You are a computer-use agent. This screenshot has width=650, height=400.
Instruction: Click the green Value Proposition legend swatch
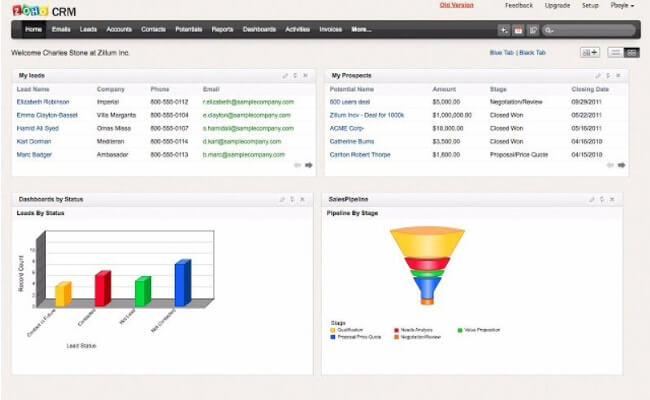pyautogui.click(x=460, y=330)
